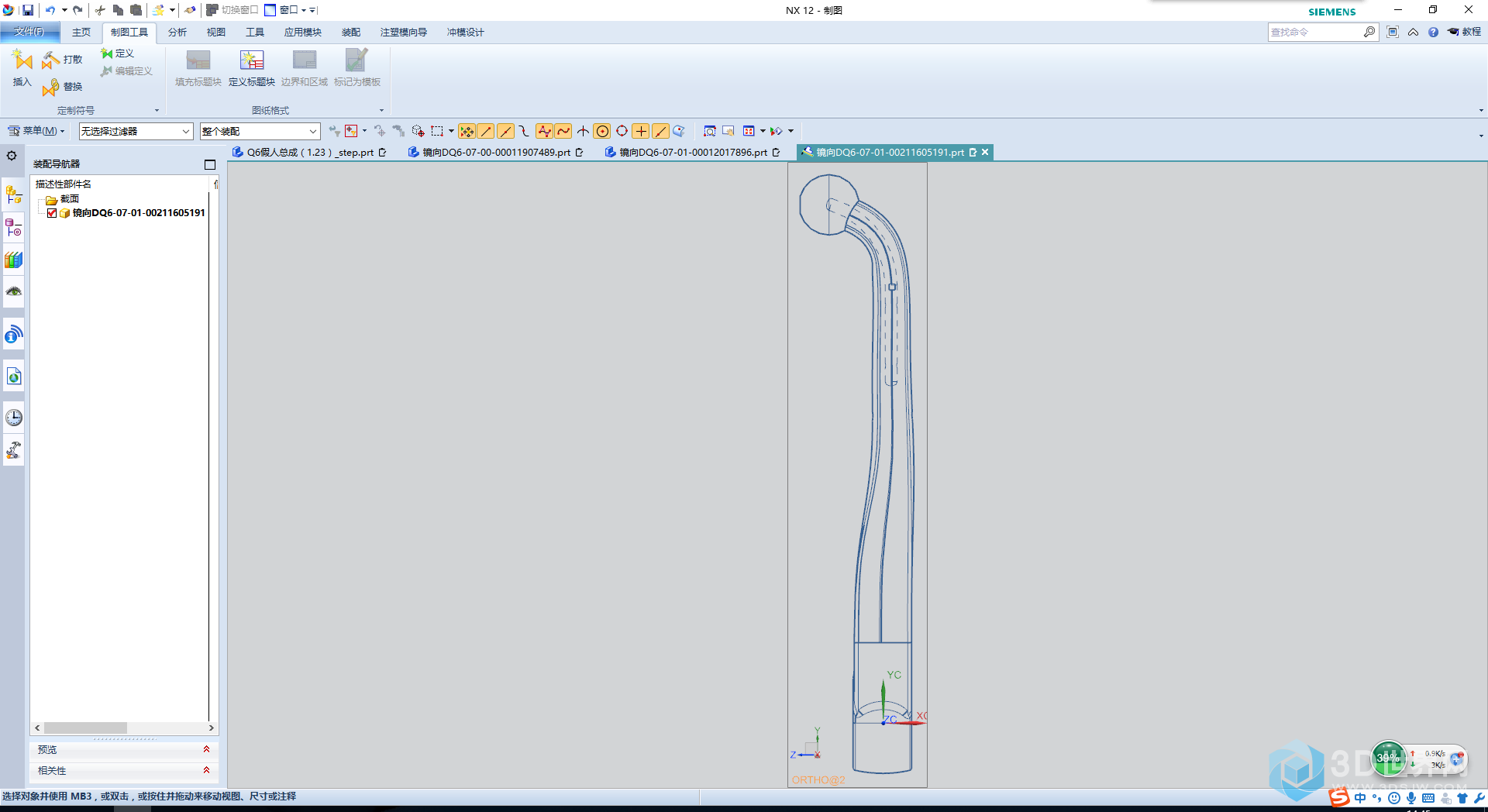1488x812 pixels.
Task: Switch to the 应用模块 ribbon tab
Action: coord(303,32)
